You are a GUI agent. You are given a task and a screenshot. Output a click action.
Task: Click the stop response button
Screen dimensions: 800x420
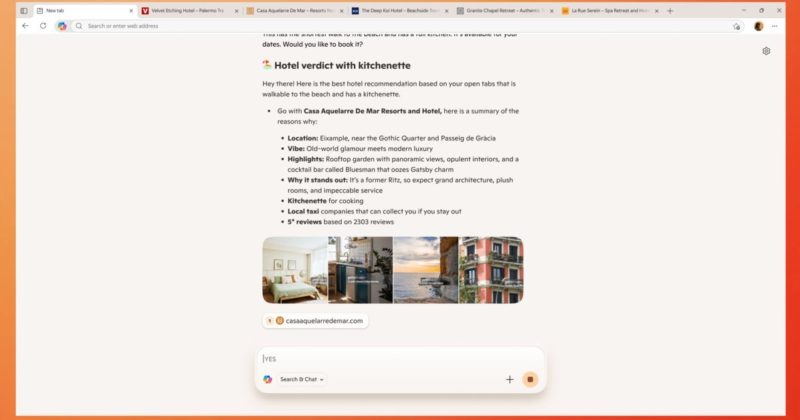[530, 379]
